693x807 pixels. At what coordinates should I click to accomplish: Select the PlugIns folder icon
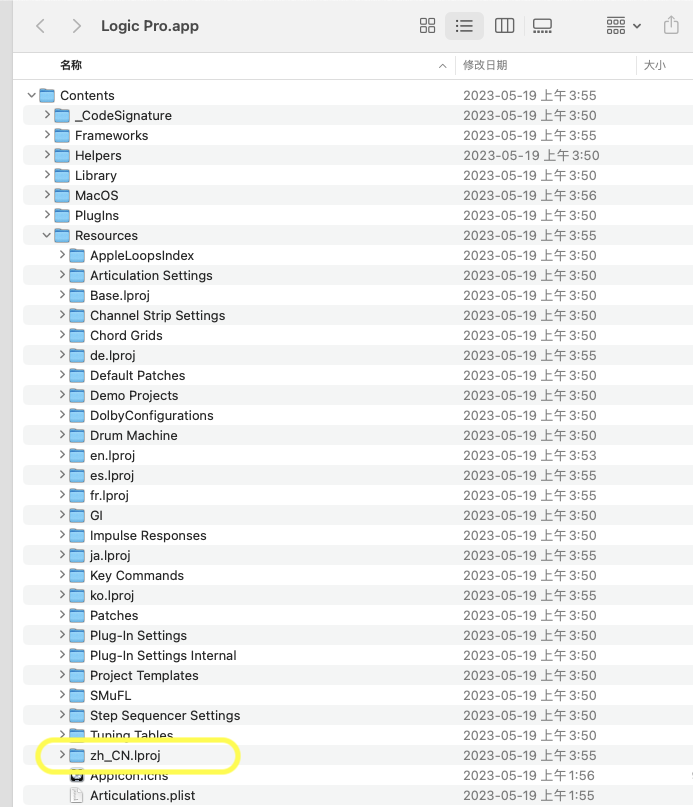pos(62,216)
